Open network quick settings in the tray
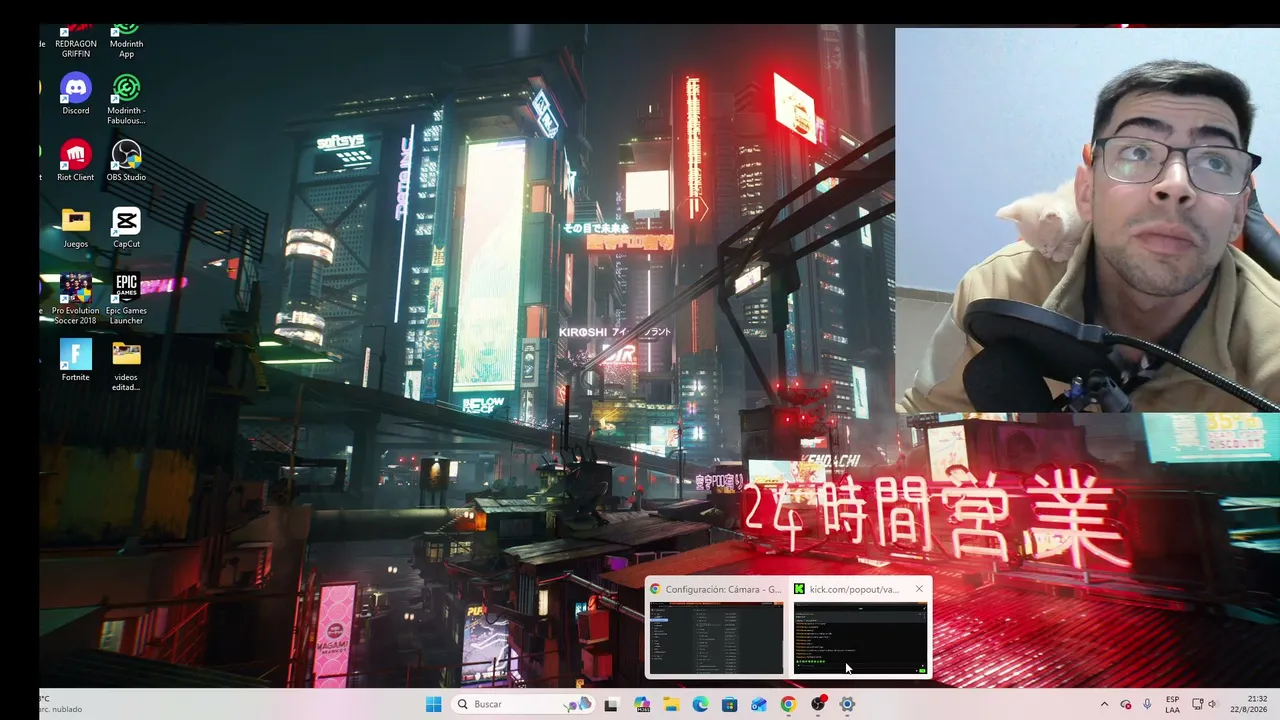This screenshot has width=1280, height=720. pos(1197,704)
